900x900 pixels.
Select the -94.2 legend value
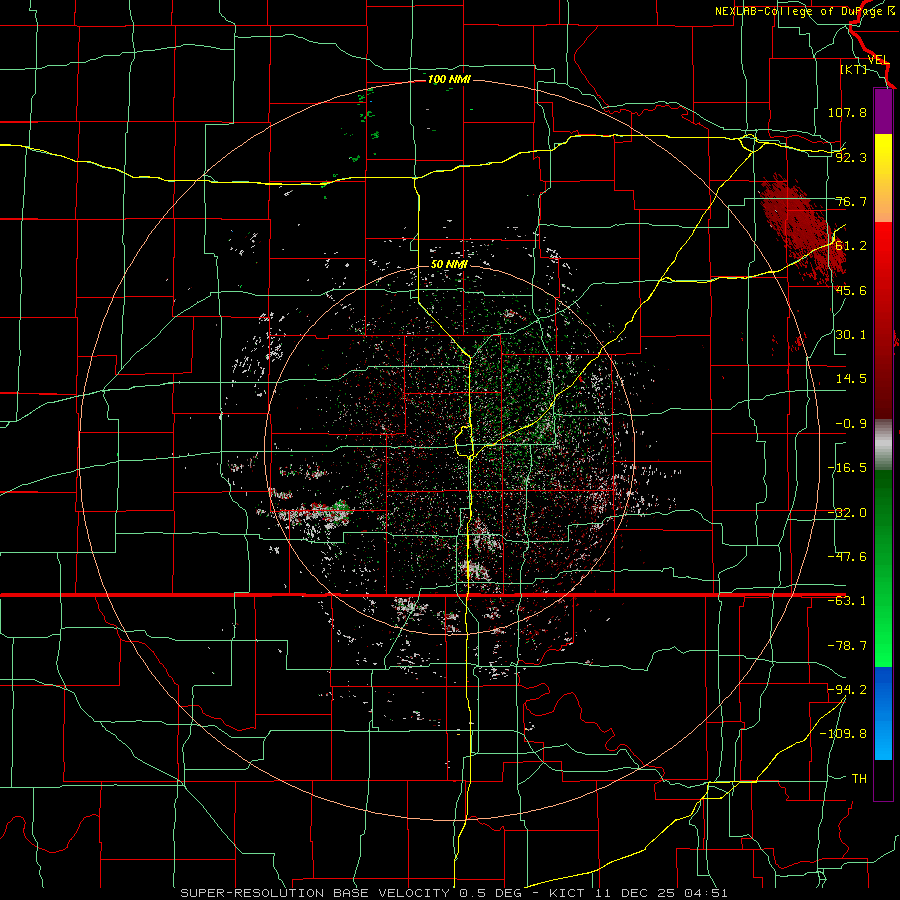[x=847, y=689]
